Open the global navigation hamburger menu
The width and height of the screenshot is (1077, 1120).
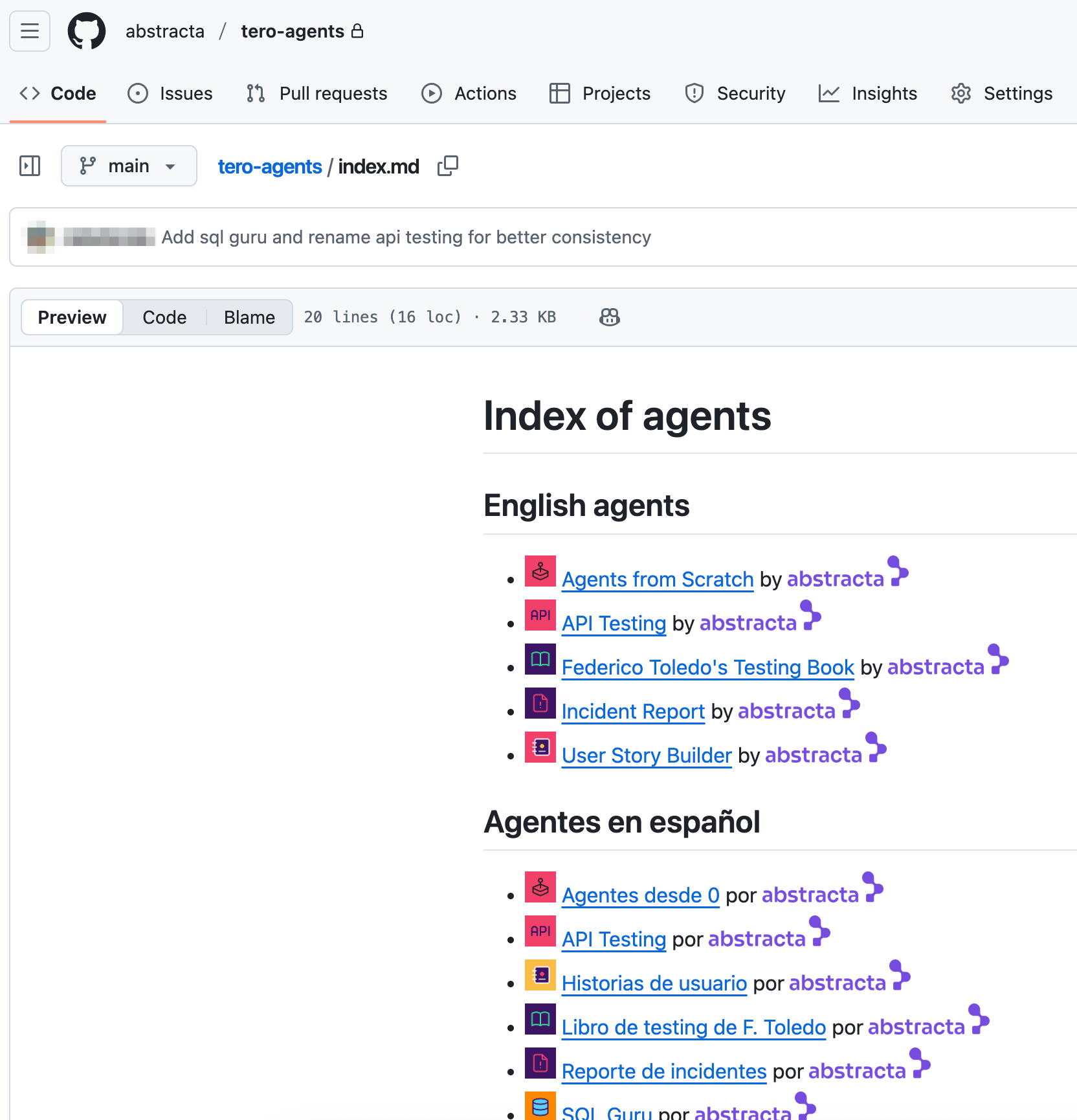pos(29,31)
